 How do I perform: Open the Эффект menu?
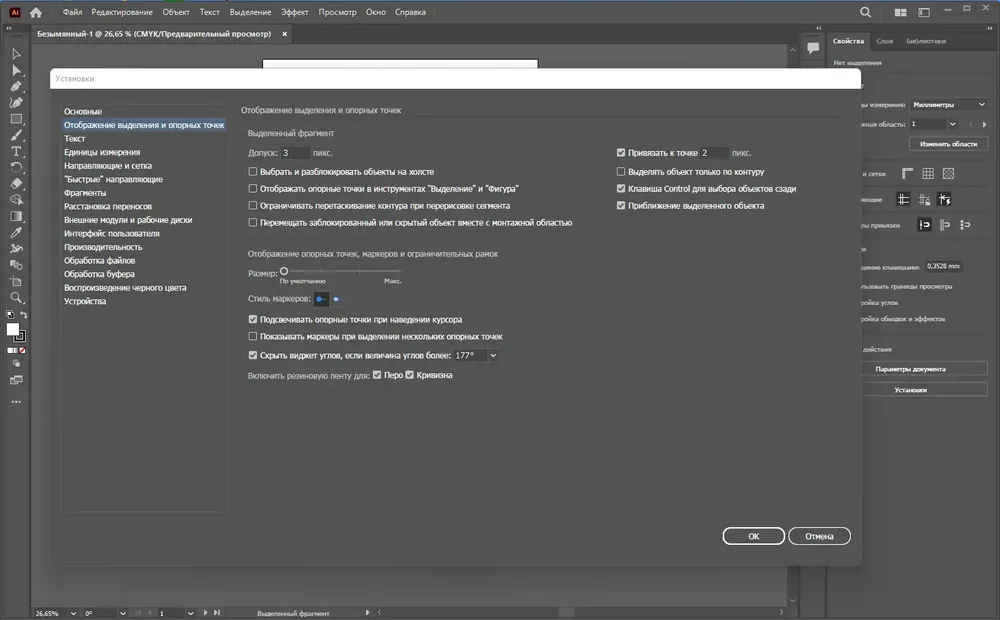295,12
